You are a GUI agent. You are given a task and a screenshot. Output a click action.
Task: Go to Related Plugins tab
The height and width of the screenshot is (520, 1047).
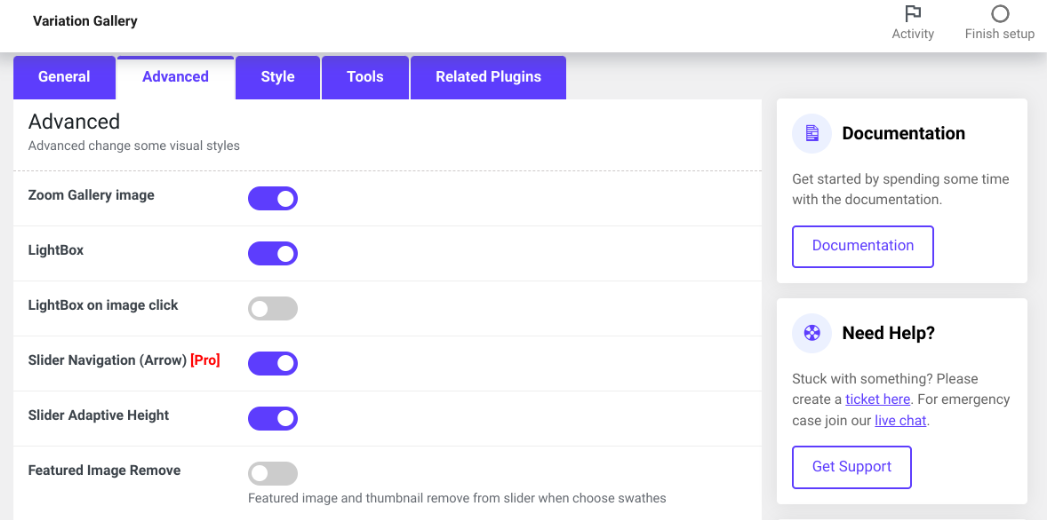(488, 77)
